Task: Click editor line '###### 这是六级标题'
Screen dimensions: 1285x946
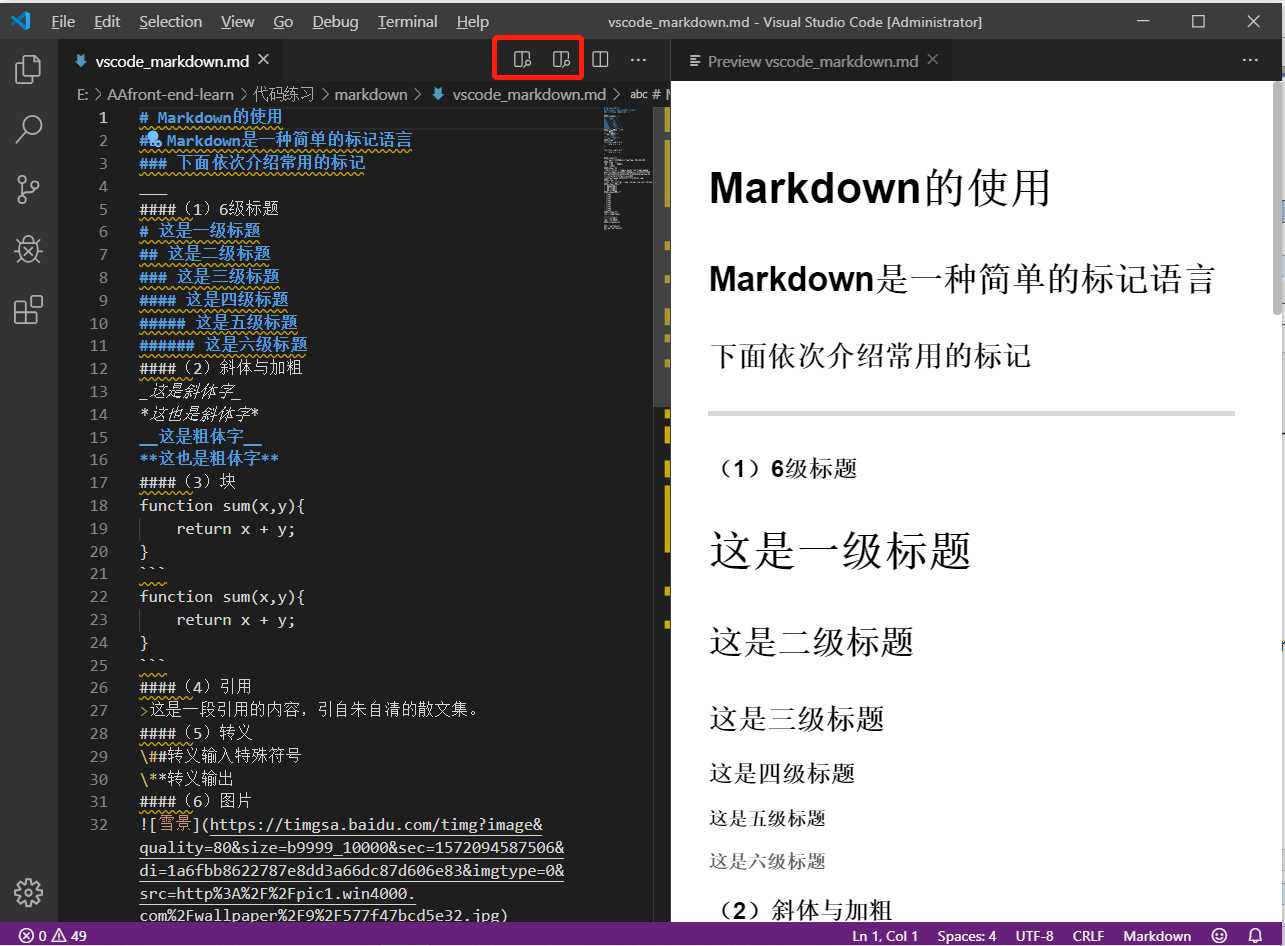Action: [223, 345]
